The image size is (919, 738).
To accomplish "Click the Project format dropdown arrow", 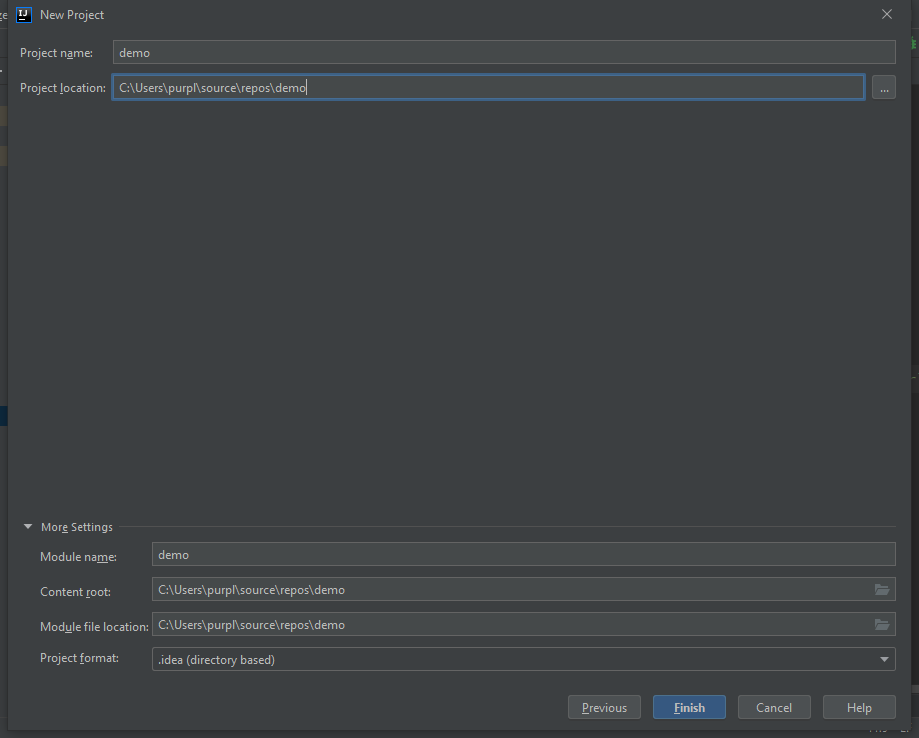I will click(x=884, y=660).
